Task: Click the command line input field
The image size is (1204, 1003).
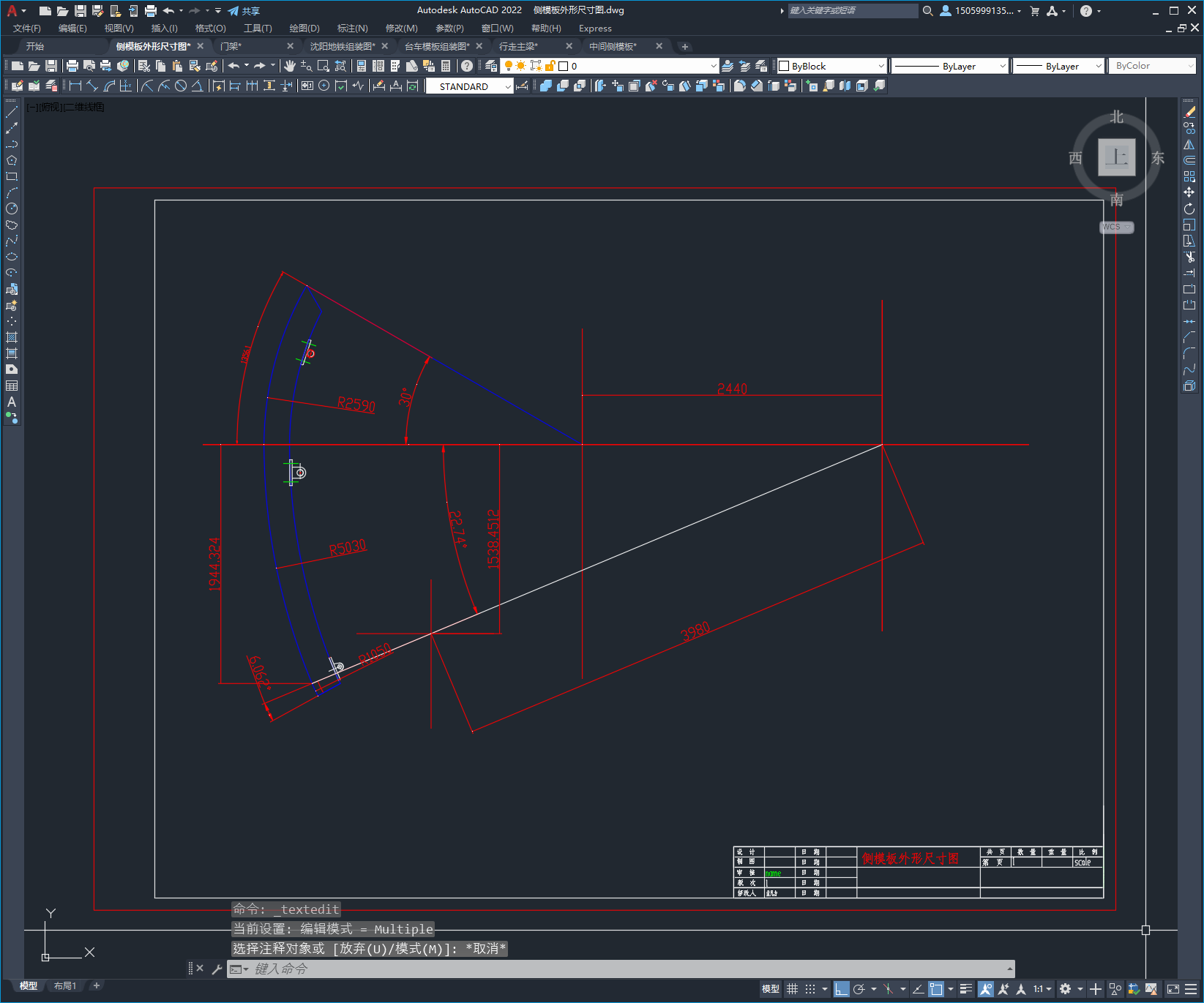Action: point(621,969)
